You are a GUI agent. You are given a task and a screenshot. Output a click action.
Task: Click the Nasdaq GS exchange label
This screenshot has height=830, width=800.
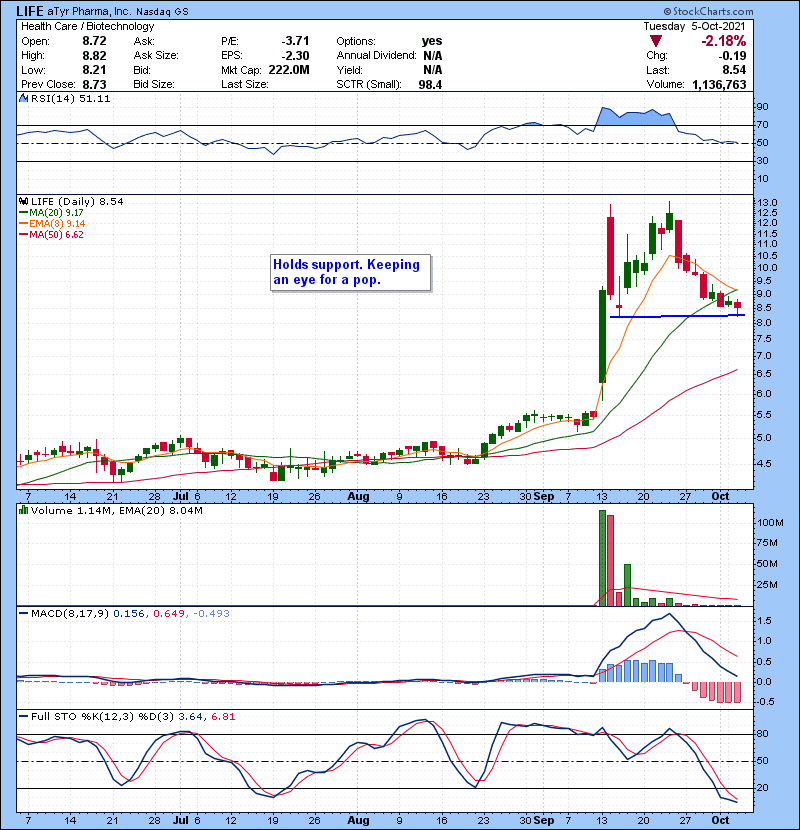(x=162, y=12)
